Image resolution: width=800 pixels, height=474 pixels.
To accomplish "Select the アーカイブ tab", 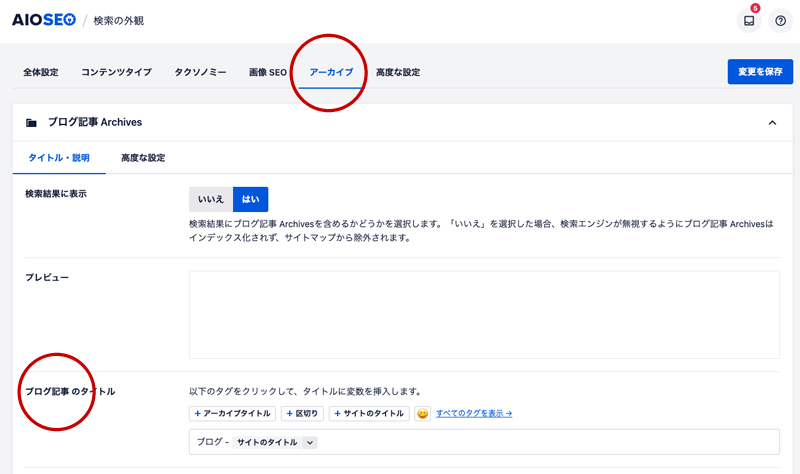I will click(331, 72).
